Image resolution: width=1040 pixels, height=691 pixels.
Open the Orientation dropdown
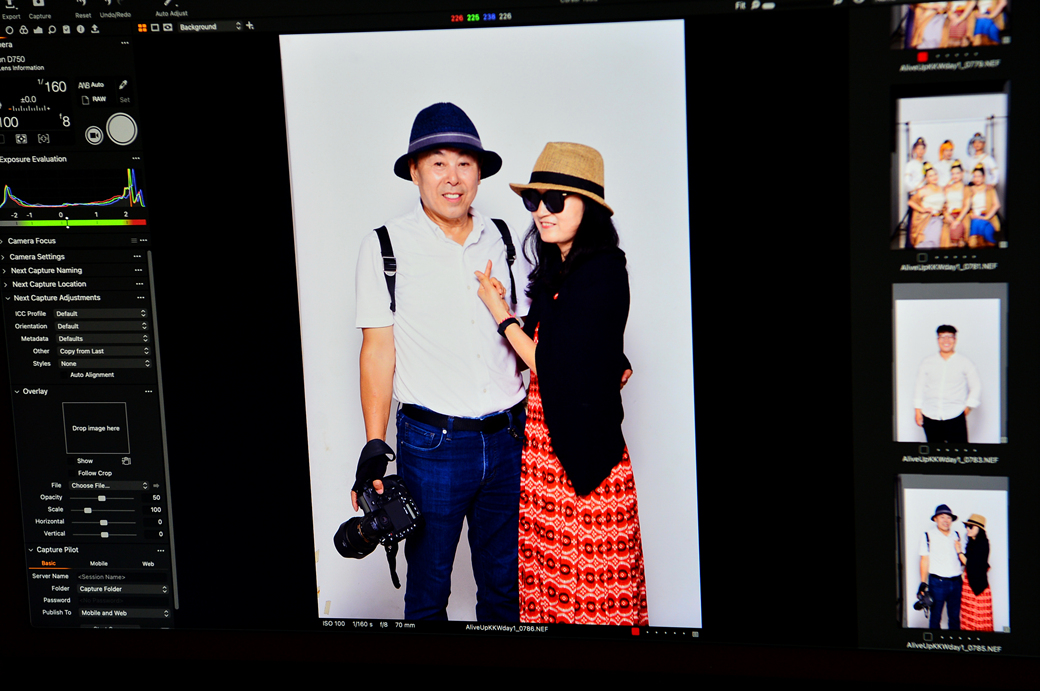tap(101, 326)
